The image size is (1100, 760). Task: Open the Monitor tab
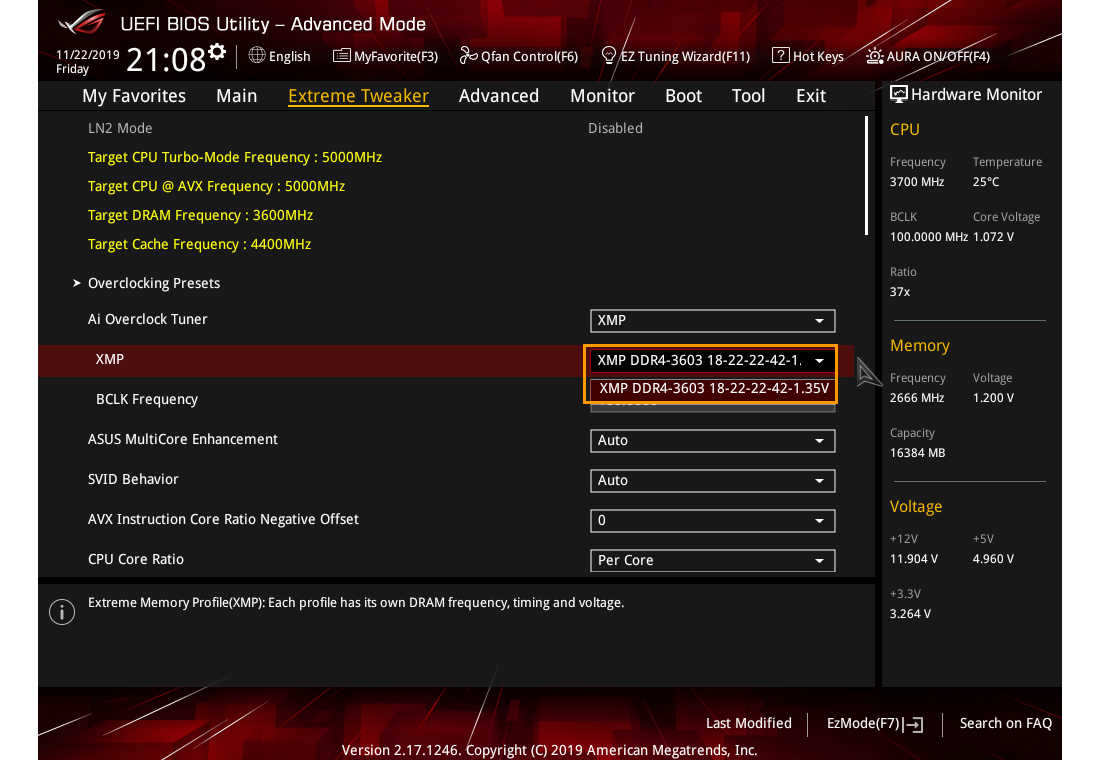603,95
